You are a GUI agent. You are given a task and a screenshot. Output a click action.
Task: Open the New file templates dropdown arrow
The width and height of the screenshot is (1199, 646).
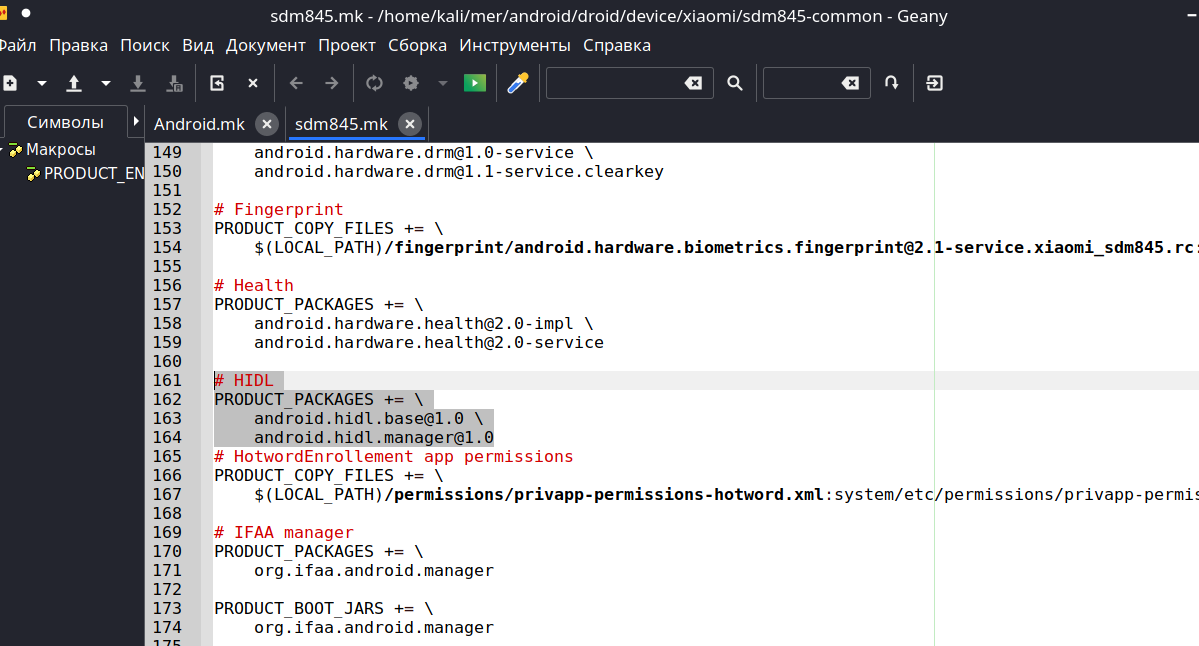tap(42, 83)
